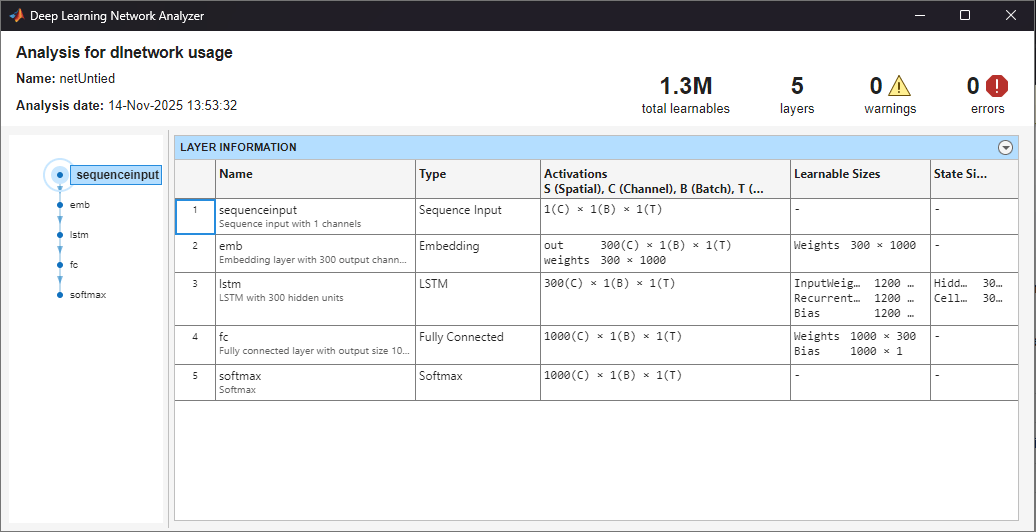Click the lstm name cell in table
The height and width of the screenshot is (532, 1036).
click(315, 299)
